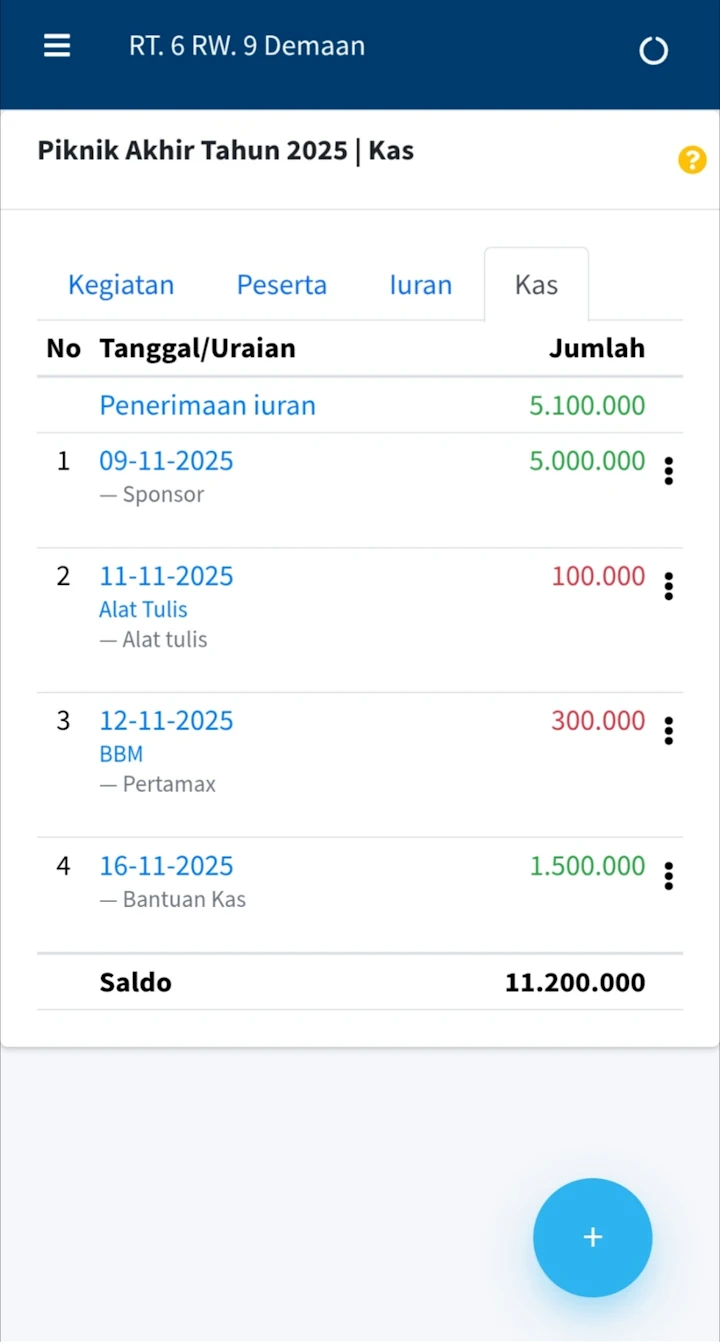Click the Alat Tulis category link
Image resolution: width=720 pixels, height=1342 pixels.
click(x=143, y=609)
